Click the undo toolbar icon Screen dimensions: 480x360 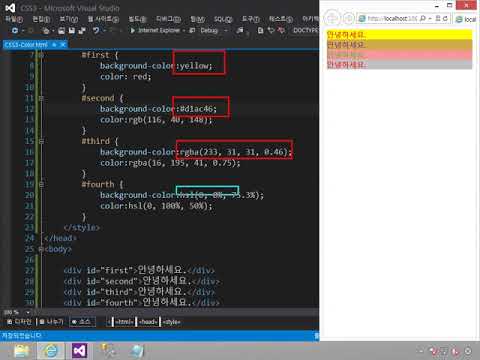(96, 30)
